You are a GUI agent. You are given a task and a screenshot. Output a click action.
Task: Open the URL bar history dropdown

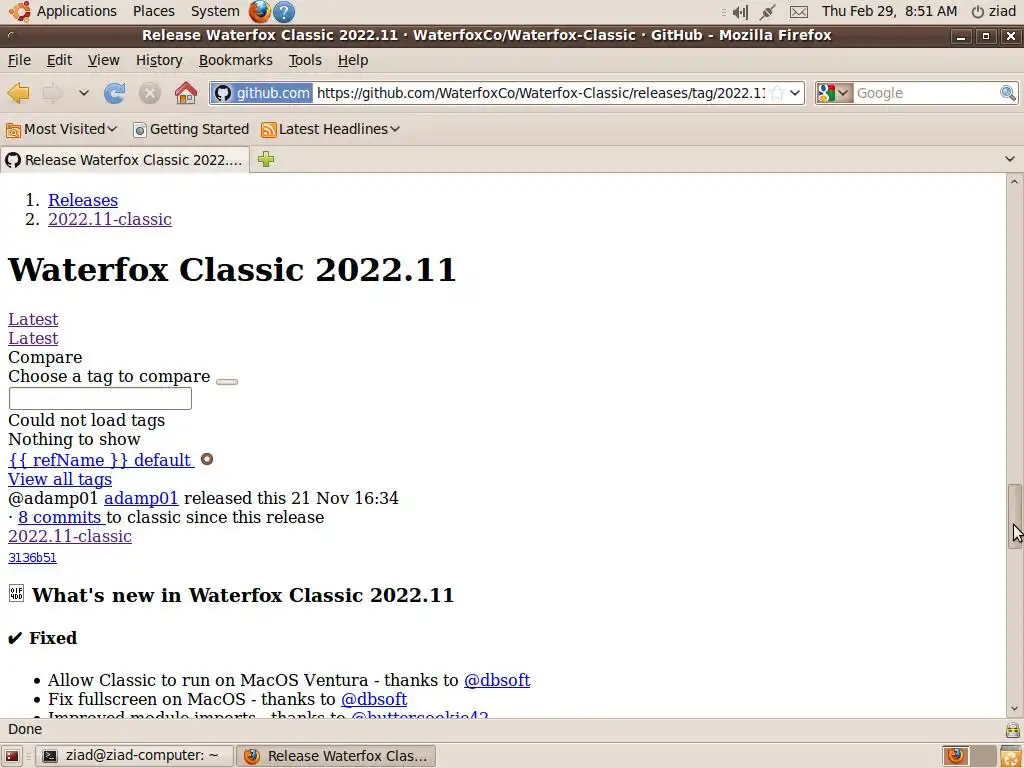pos(795,93)
